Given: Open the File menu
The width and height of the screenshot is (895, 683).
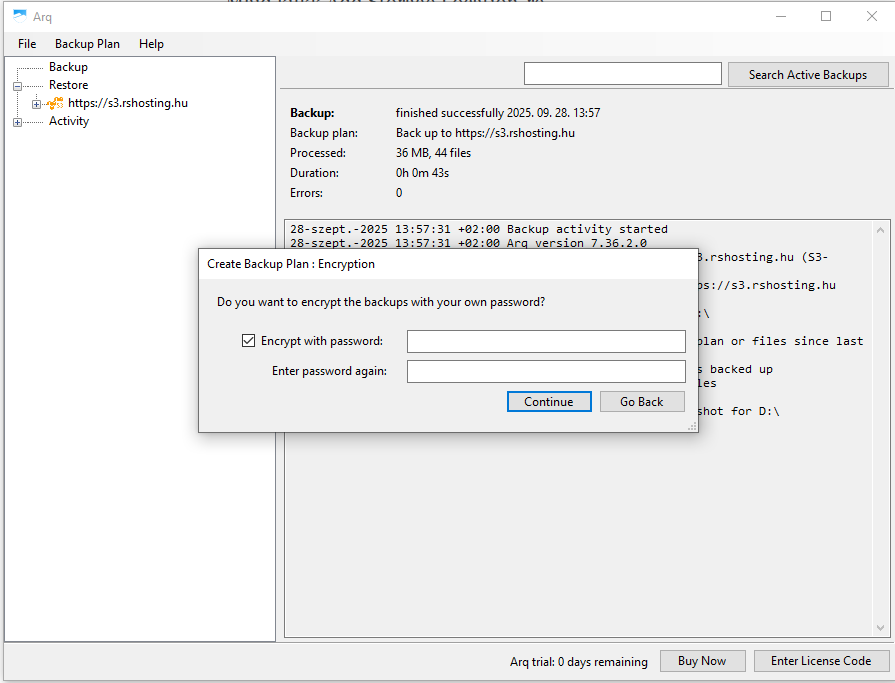Looking at the screenshot, I should pyautogui.click(x=27, y=44).
